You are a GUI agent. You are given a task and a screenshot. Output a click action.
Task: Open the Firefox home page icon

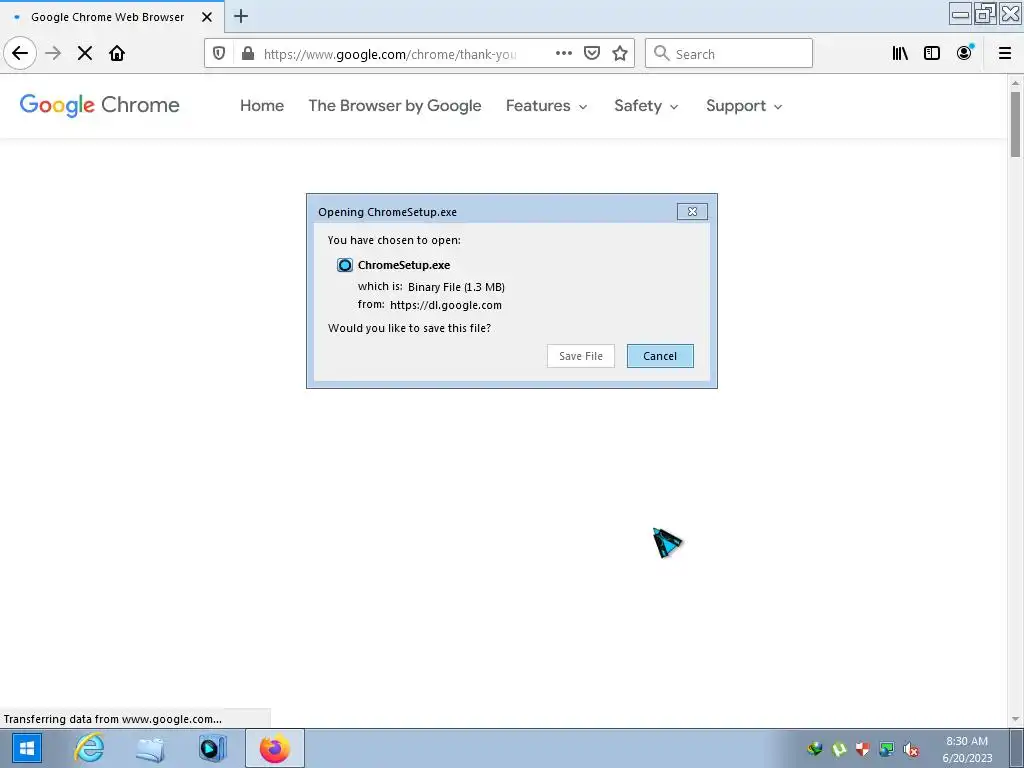[117, 53]
